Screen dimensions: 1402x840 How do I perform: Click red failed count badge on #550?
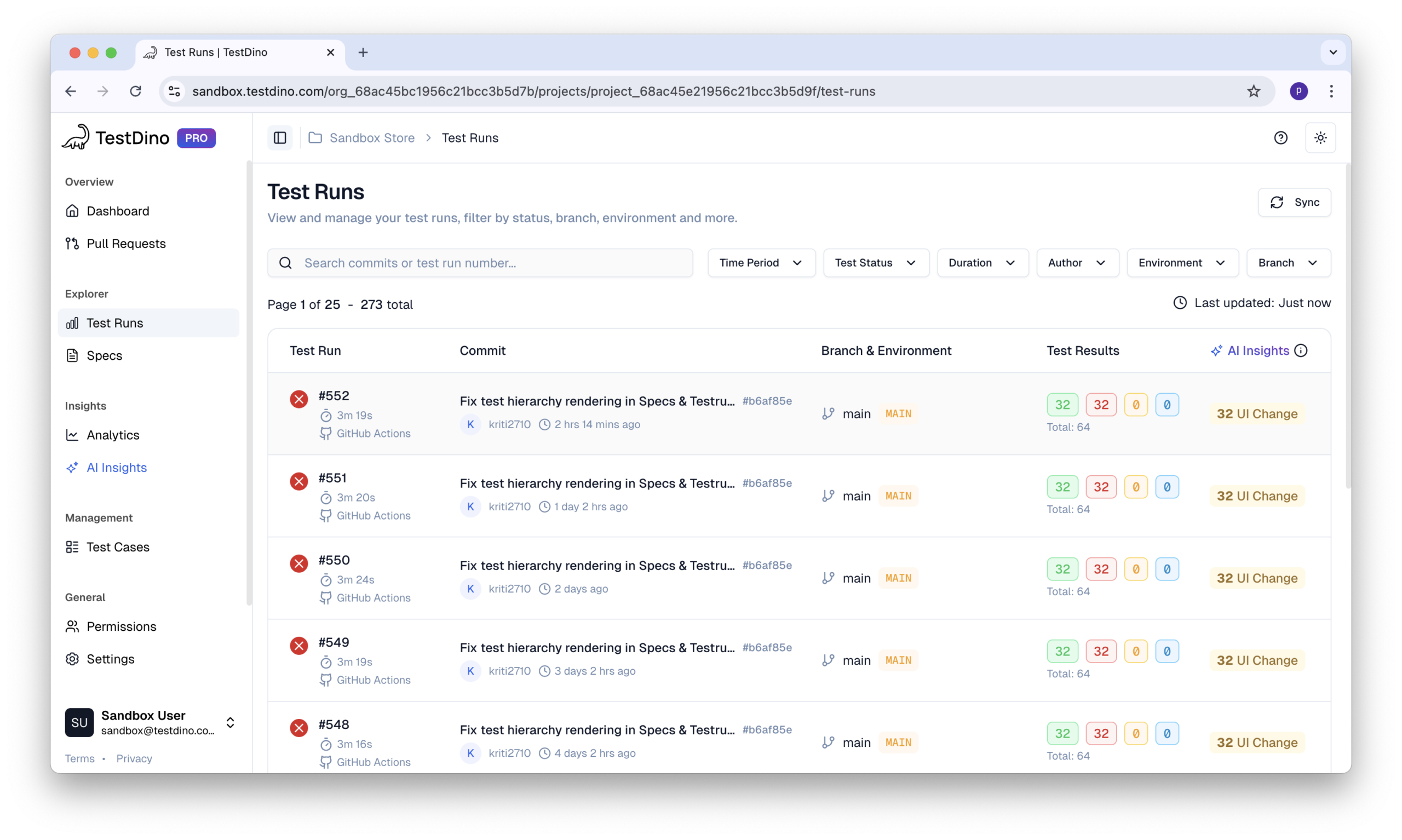pos(1100,569)
